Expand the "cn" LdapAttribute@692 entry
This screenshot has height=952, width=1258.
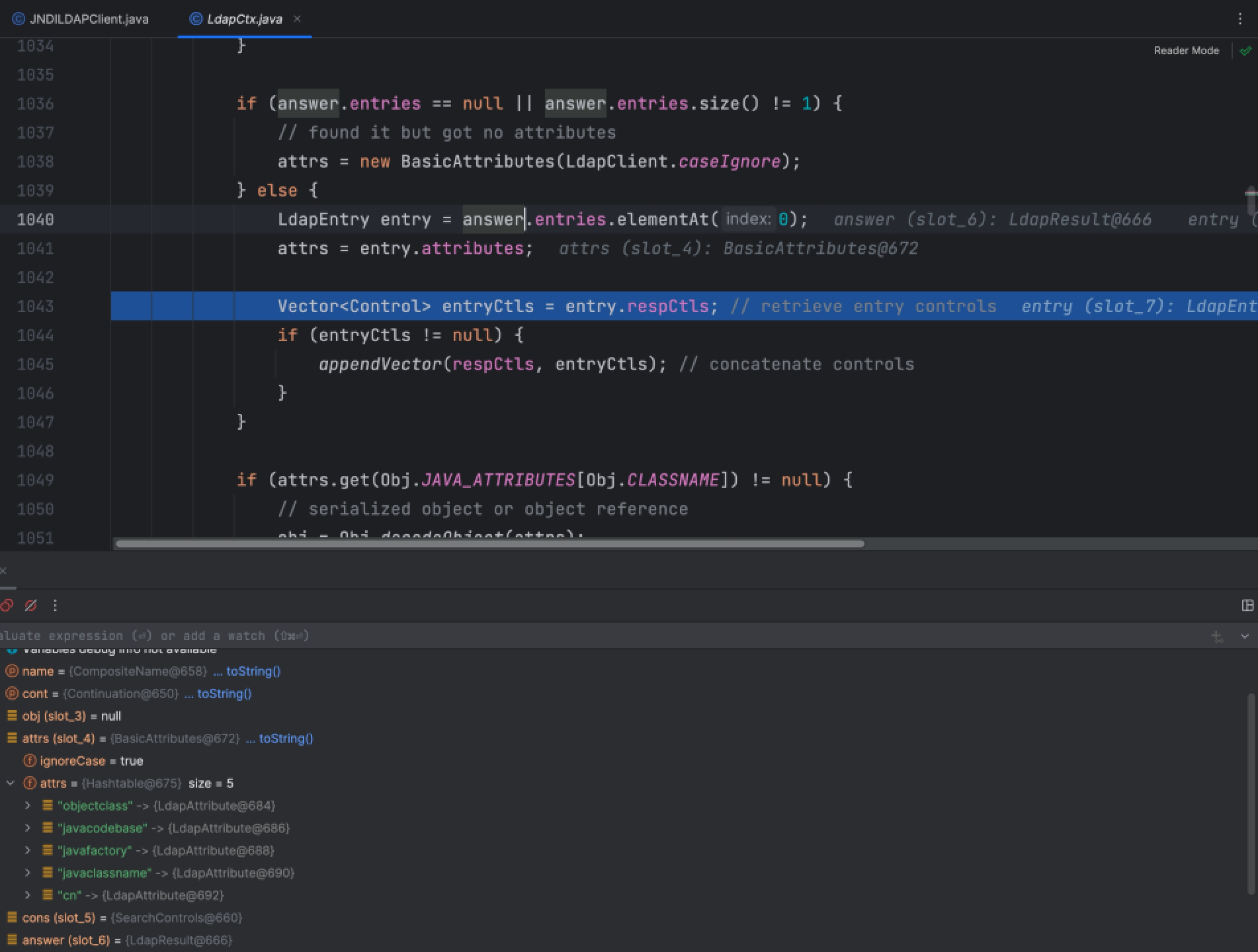(x=28, y=896)
